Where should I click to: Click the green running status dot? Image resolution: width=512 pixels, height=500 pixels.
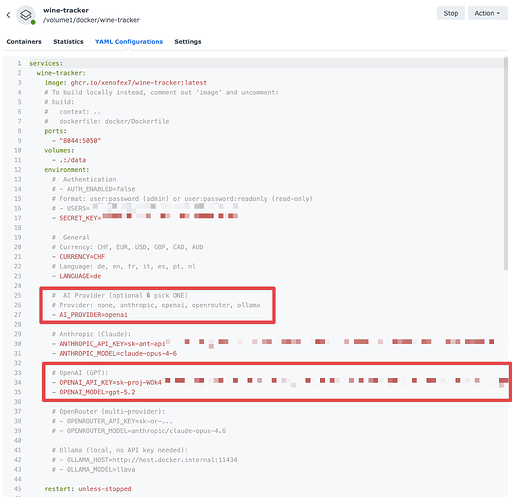pyautogui.click(x=33, y=22)
